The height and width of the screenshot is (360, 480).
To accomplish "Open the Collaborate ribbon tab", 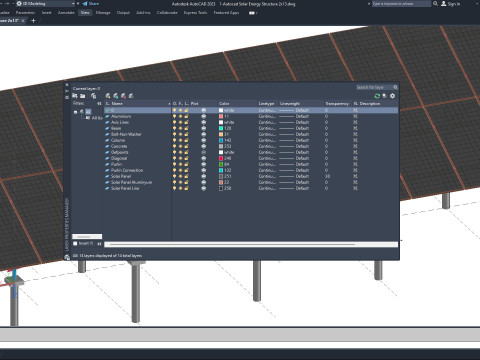I will point(167,13).
